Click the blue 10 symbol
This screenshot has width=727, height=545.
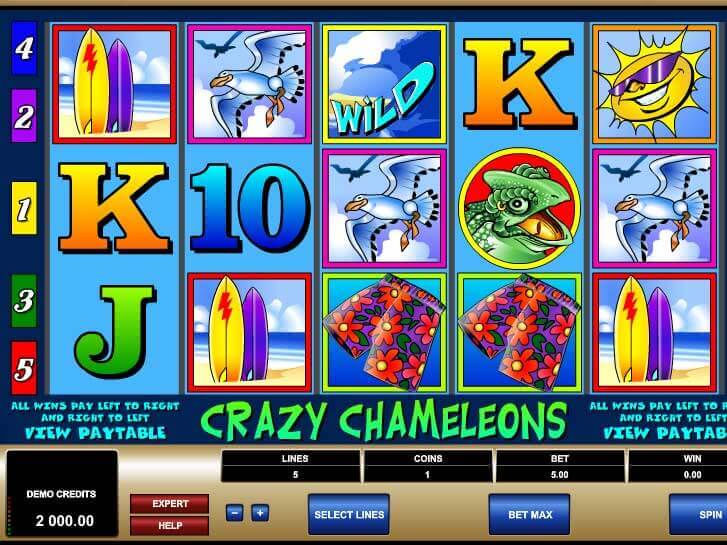click(x=249, y=208)
